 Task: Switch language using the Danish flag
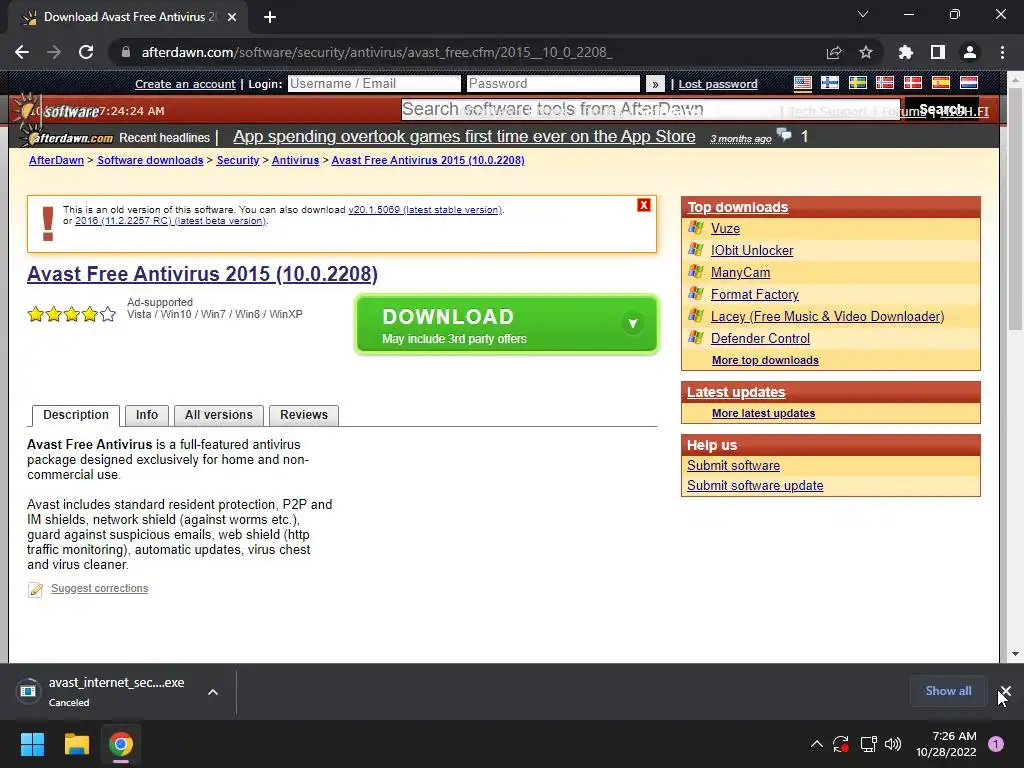(x=912, y=83)
